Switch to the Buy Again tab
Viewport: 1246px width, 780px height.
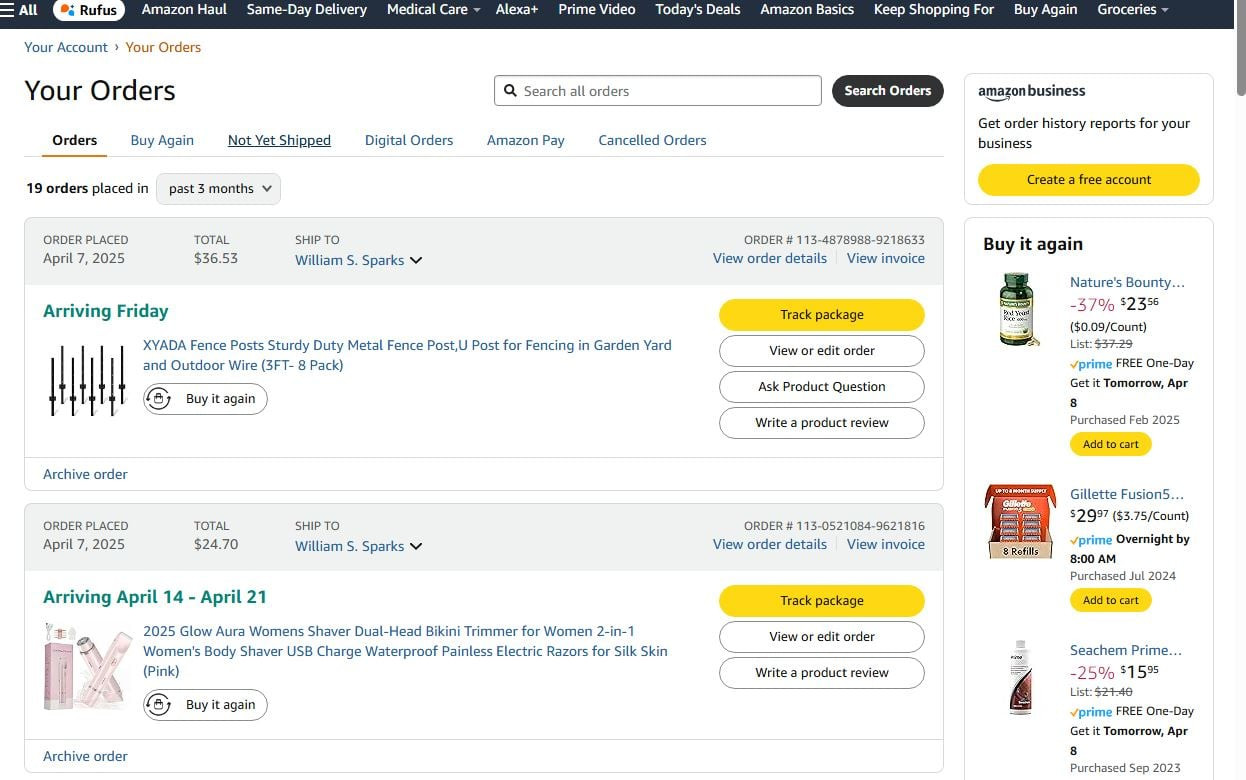[x=162, y=140]
